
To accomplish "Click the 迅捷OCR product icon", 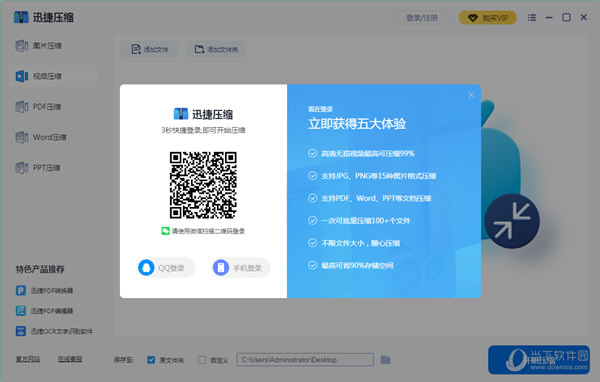I will (x=21, y=331).
